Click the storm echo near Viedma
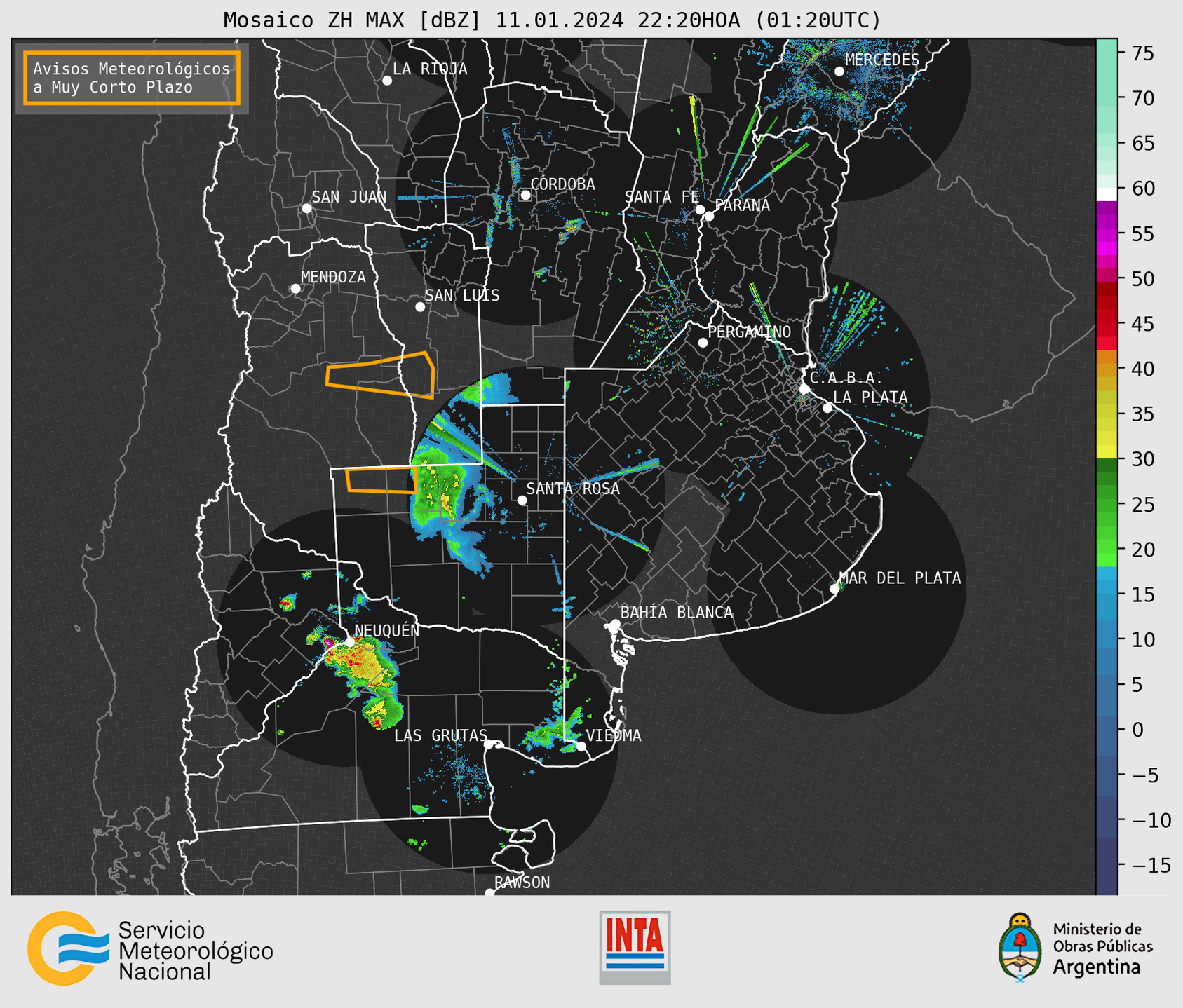 click(x=553, y=732)
